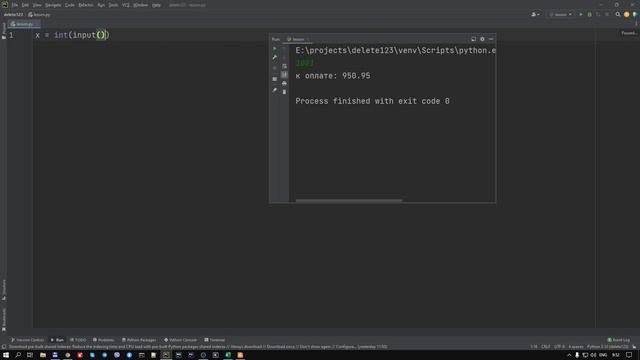Open Windows notification center icon
Image resolution: width=640 pixels, height=360 pixels.
(629, 355)
